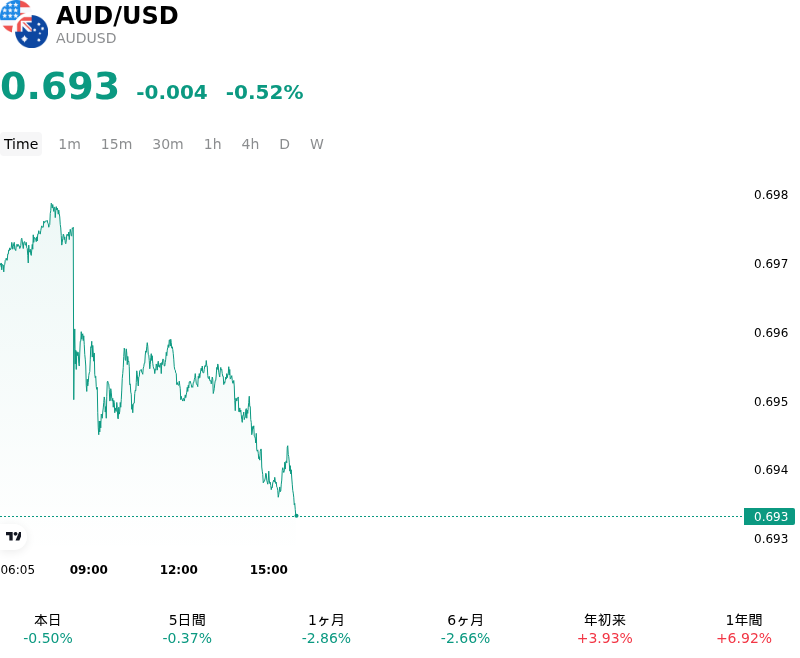Image resolution: width=800 pixels, height=658 pixels.
Task: Click the AUD/USD currency pair flag icon
Action: click(24, 24)
